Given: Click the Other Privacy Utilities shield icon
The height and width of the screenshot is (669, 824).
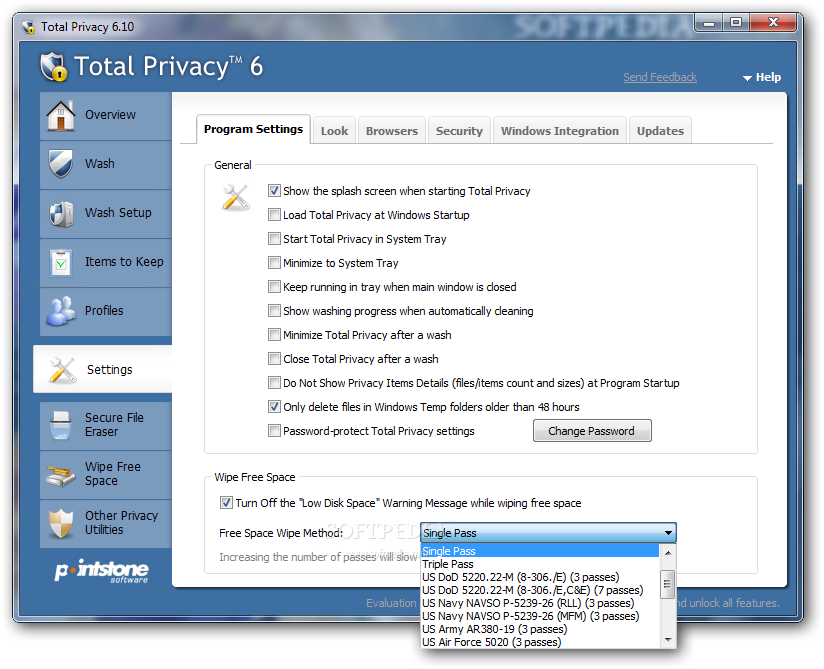Looking at the screenshot, I should pos(61,523).
